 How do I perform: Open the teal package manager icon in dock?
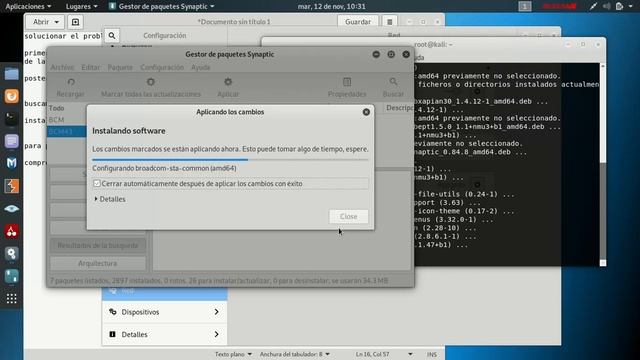(11, 276)
